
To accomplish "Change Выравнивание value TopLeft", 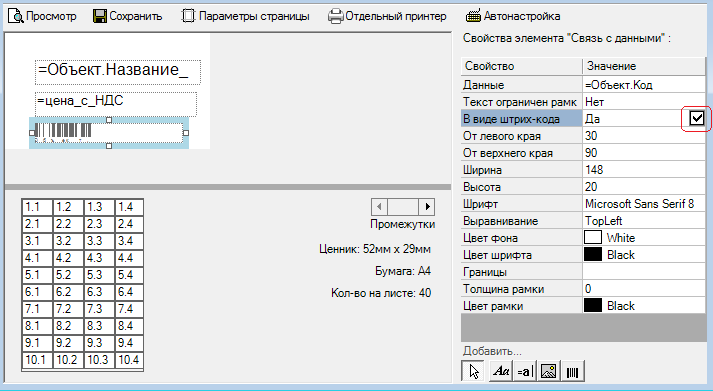I will 643,221.
